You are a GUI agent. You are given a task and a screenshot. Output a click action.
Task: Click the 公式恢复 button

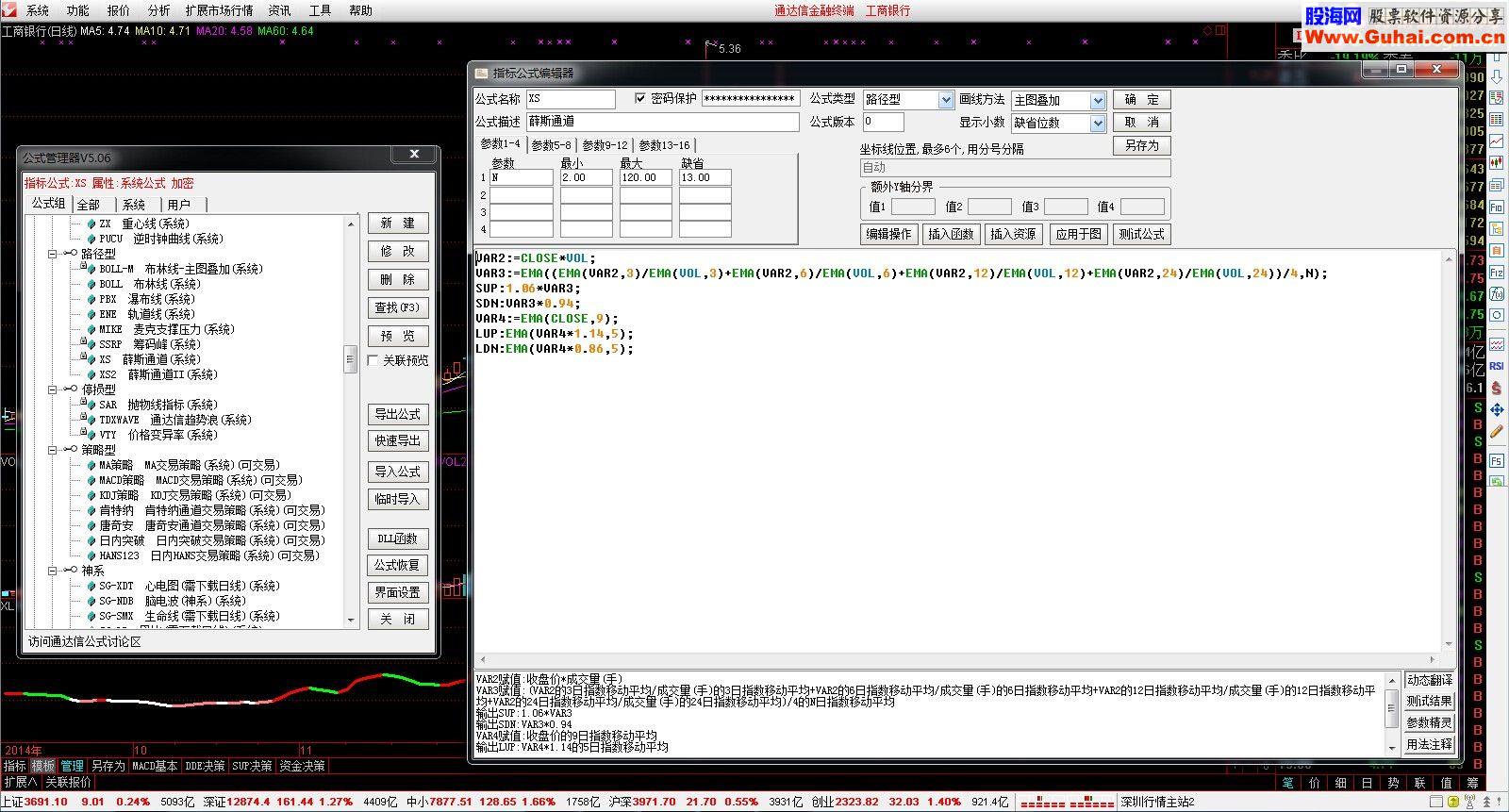pyautogui.click(x=398, y=565)
